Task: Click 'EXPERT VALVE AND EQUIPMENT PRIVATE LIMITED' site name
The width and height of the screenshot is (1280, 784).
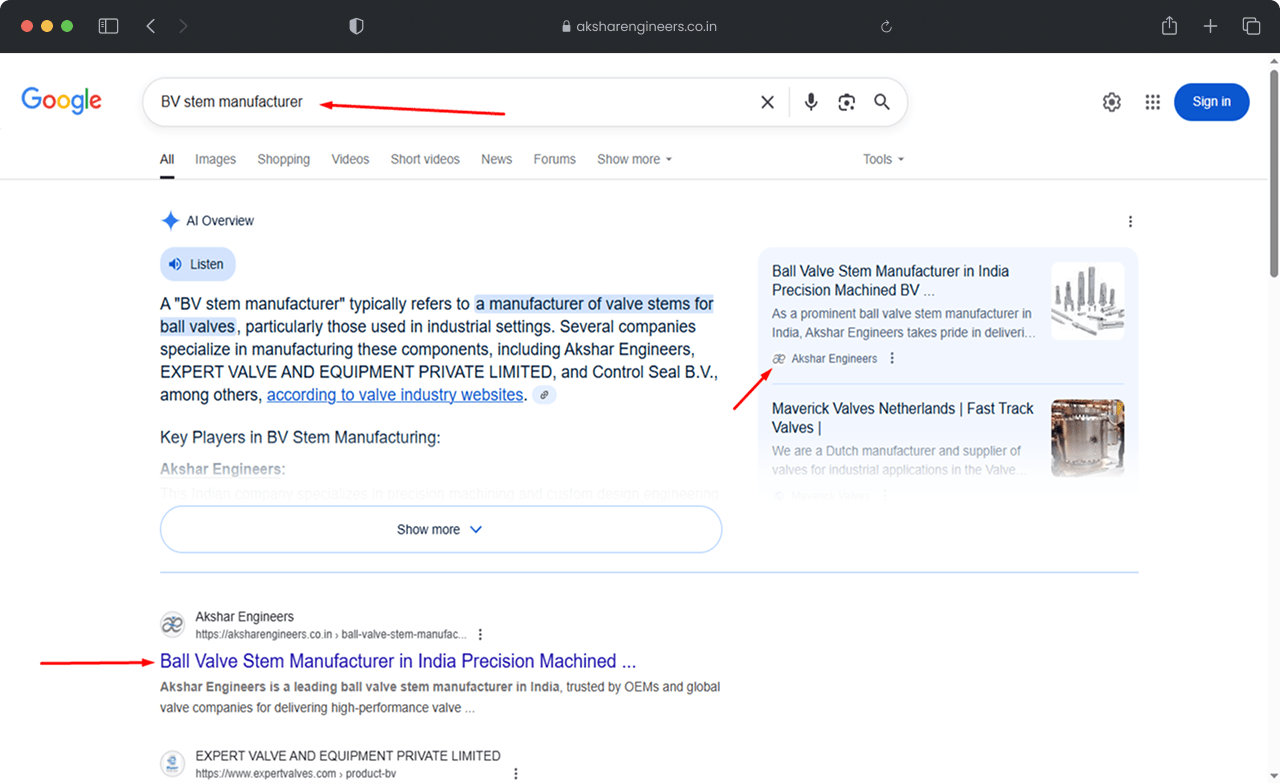Action: tap(348, 756)
